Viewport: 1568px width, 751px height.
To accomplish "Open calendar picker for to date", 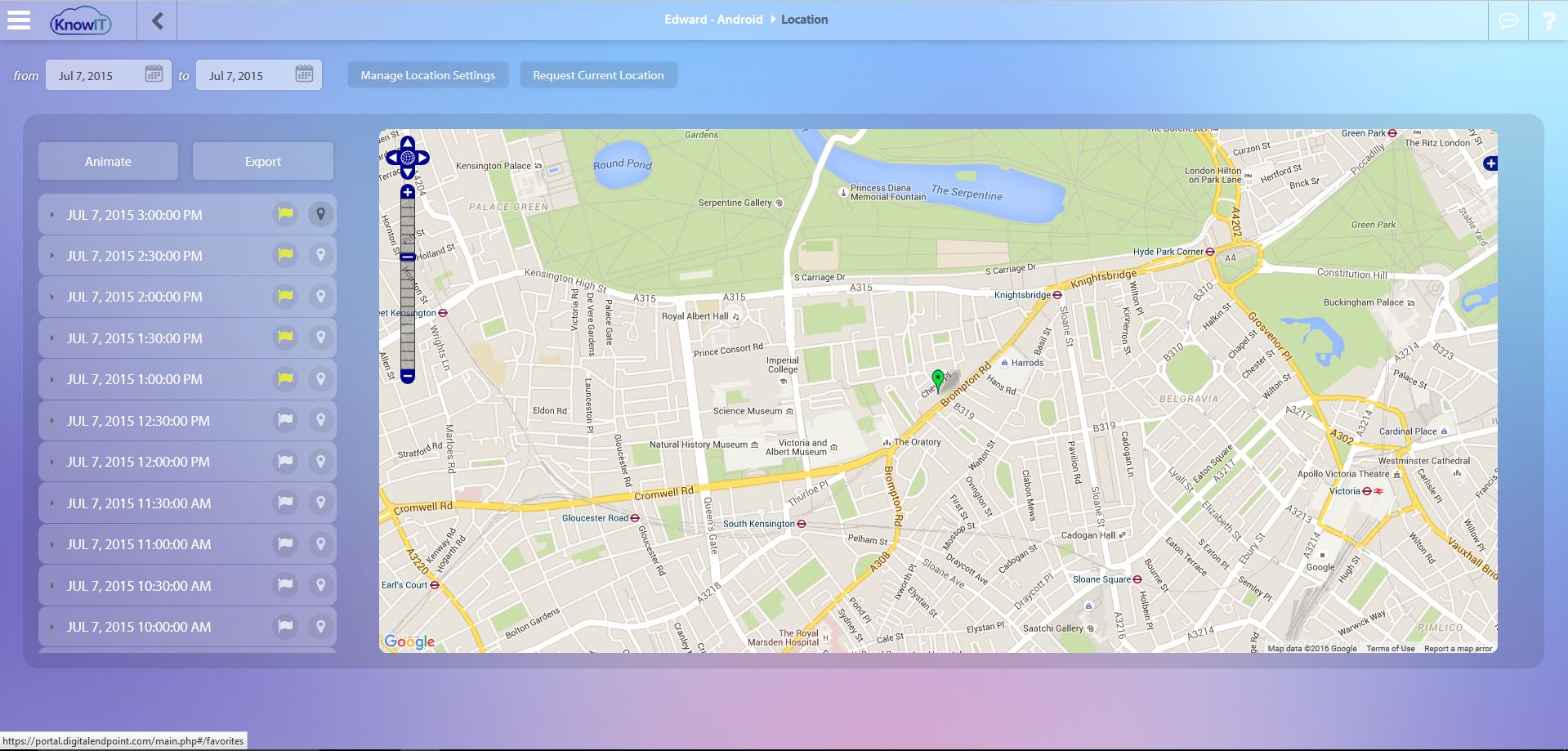I will (304, 74).
